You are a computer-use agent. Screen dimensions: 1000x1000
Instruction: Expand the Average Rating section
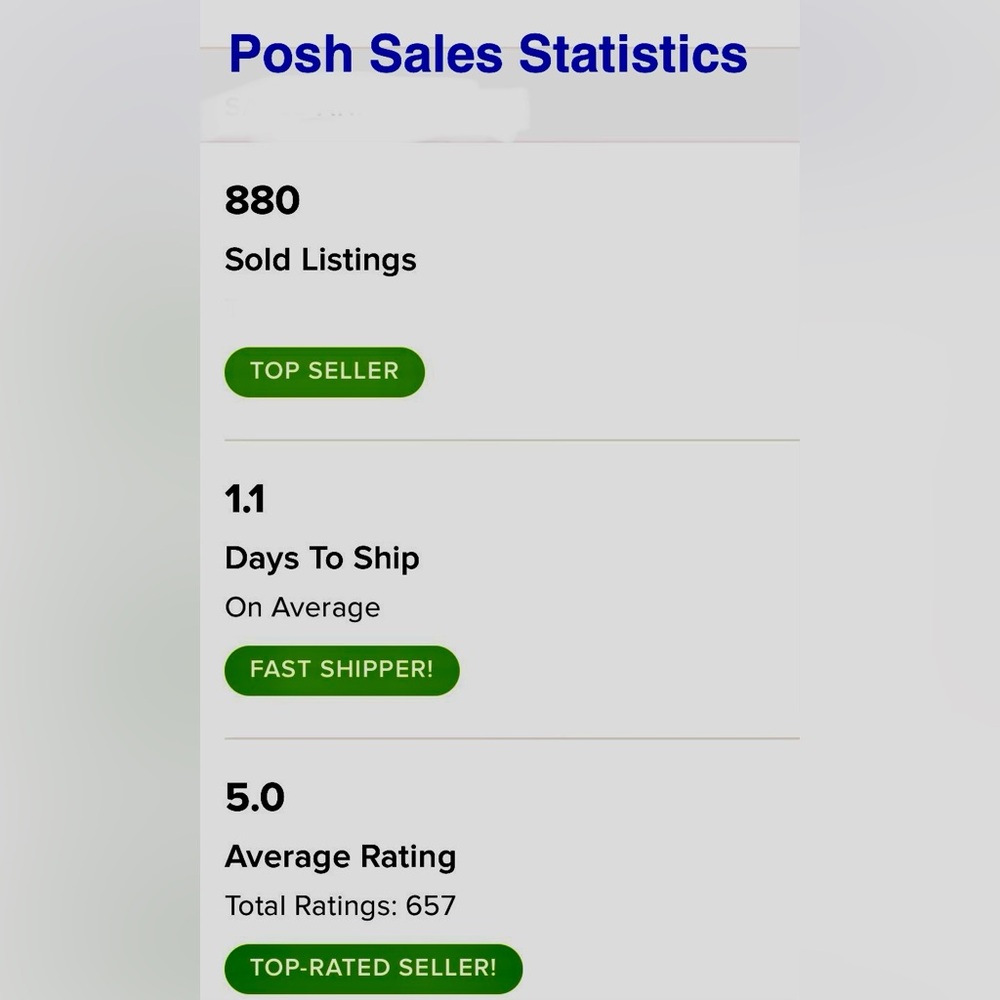pos(340,856)
